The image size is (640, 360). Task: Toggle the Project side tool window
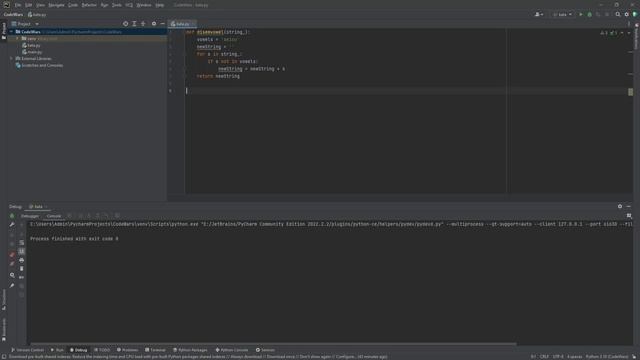[x=4, y=31]
